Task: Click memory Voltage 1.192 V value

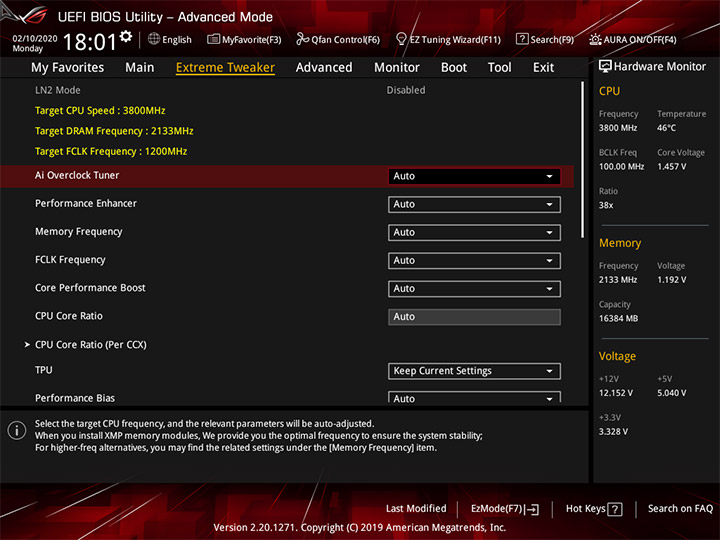Action: click(672, 280)
